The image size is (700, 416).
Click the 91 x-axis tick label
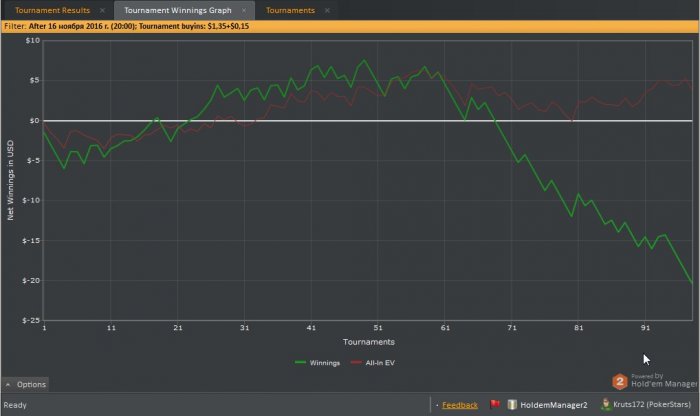pyautogui.click(x=646, y=328)
